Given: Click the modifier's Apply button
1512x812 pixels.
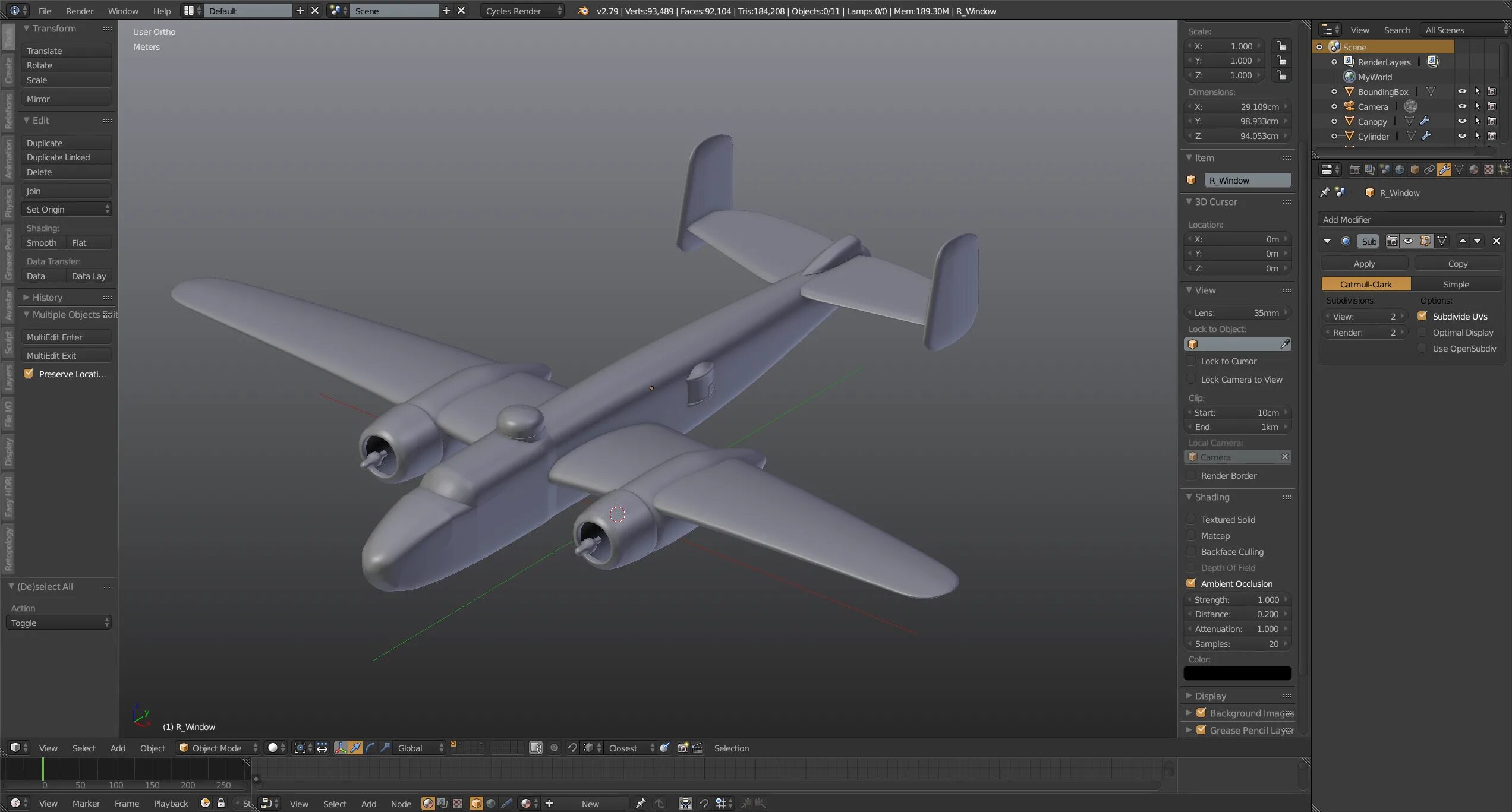Looking at the screenshot, I should 1364,264.
